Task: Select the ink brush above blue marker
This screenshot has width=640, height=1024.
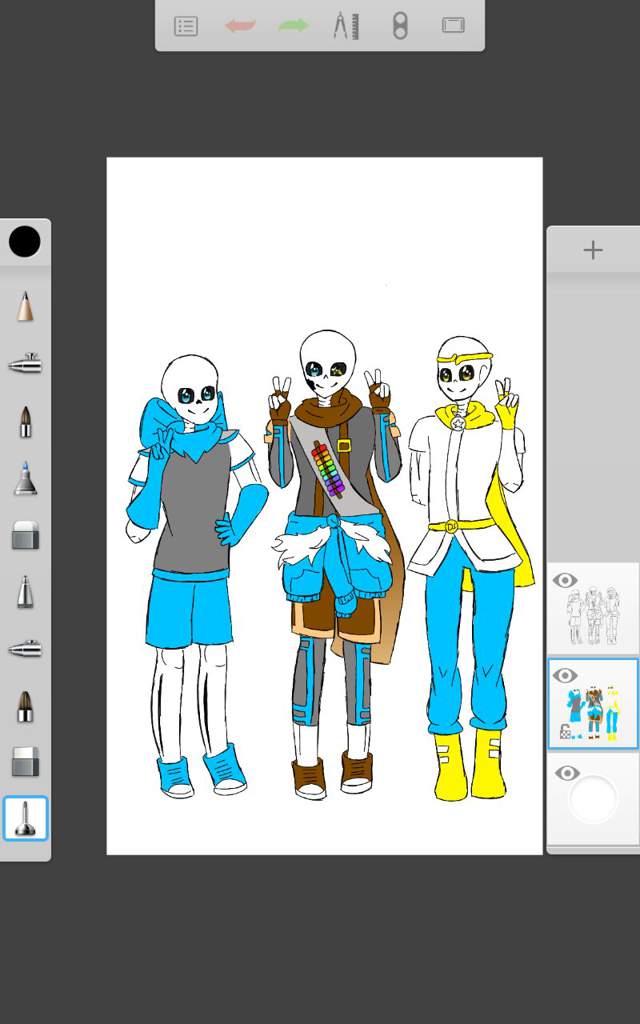Action: coord(25,421)
